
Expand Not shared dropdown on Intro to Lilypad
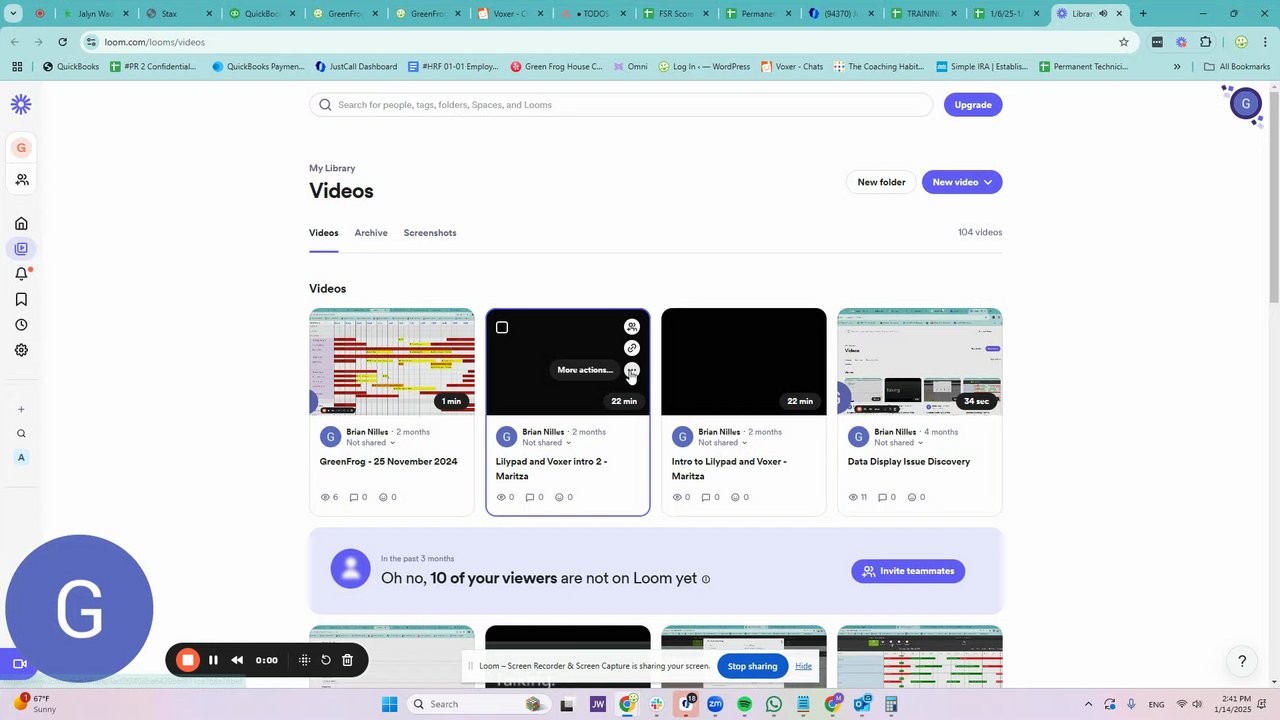(744, 443)
